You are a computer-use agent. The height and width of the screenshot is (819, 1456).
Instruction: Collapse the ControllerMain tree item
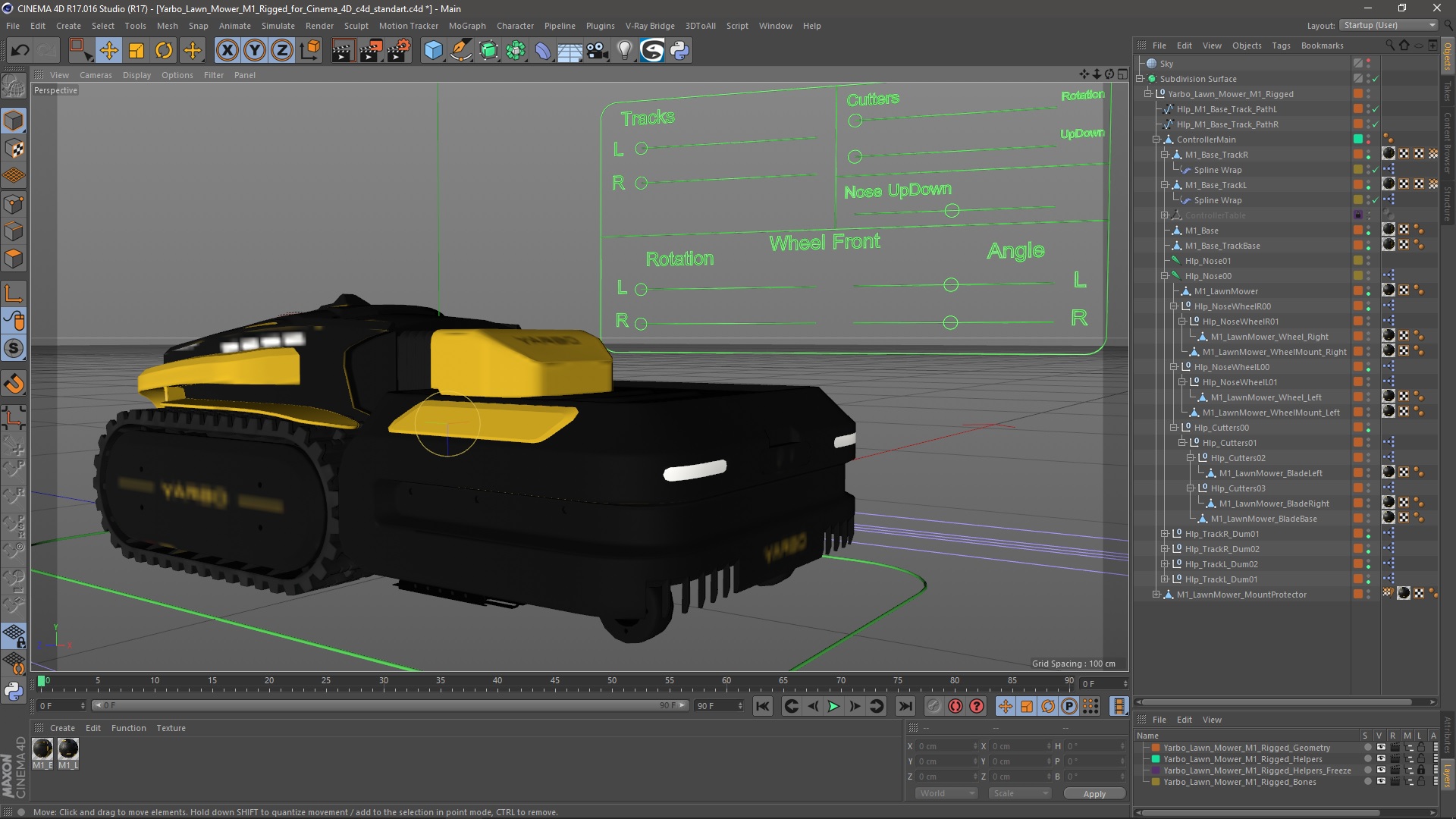pyautogui.click(x=1156, y=140)
